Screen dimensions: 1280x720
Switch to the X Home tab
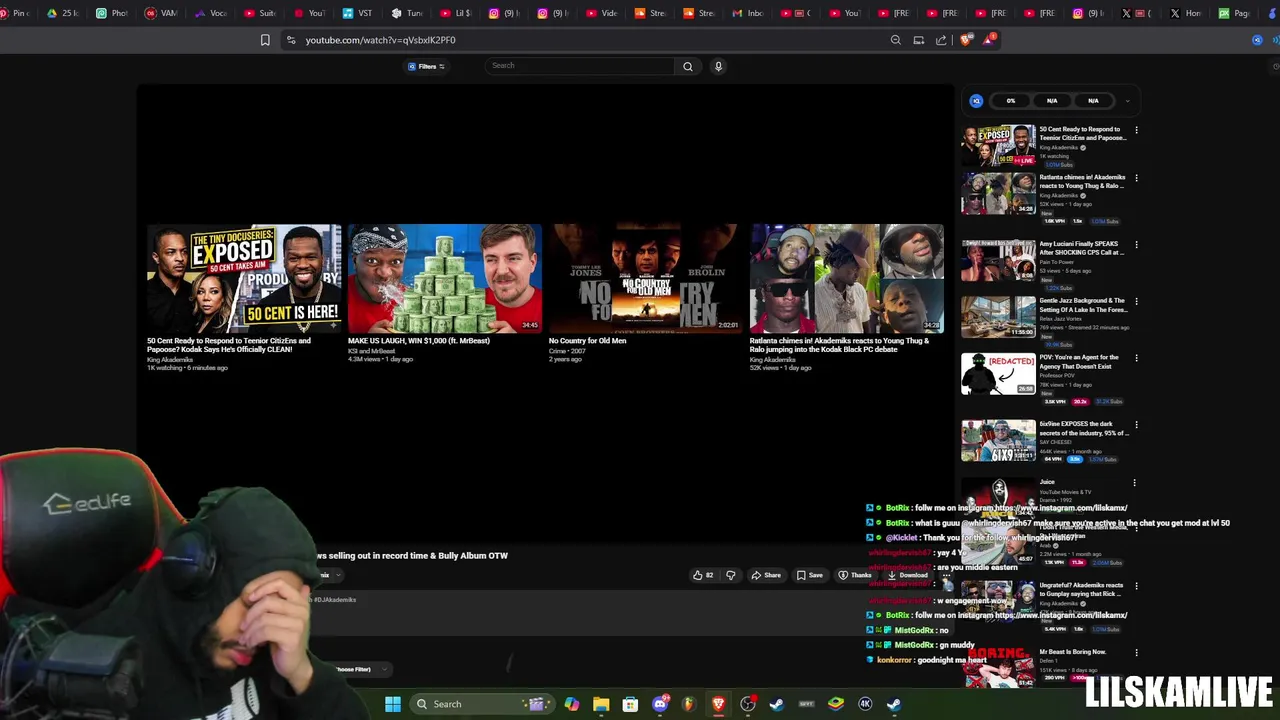point(1185,13)
